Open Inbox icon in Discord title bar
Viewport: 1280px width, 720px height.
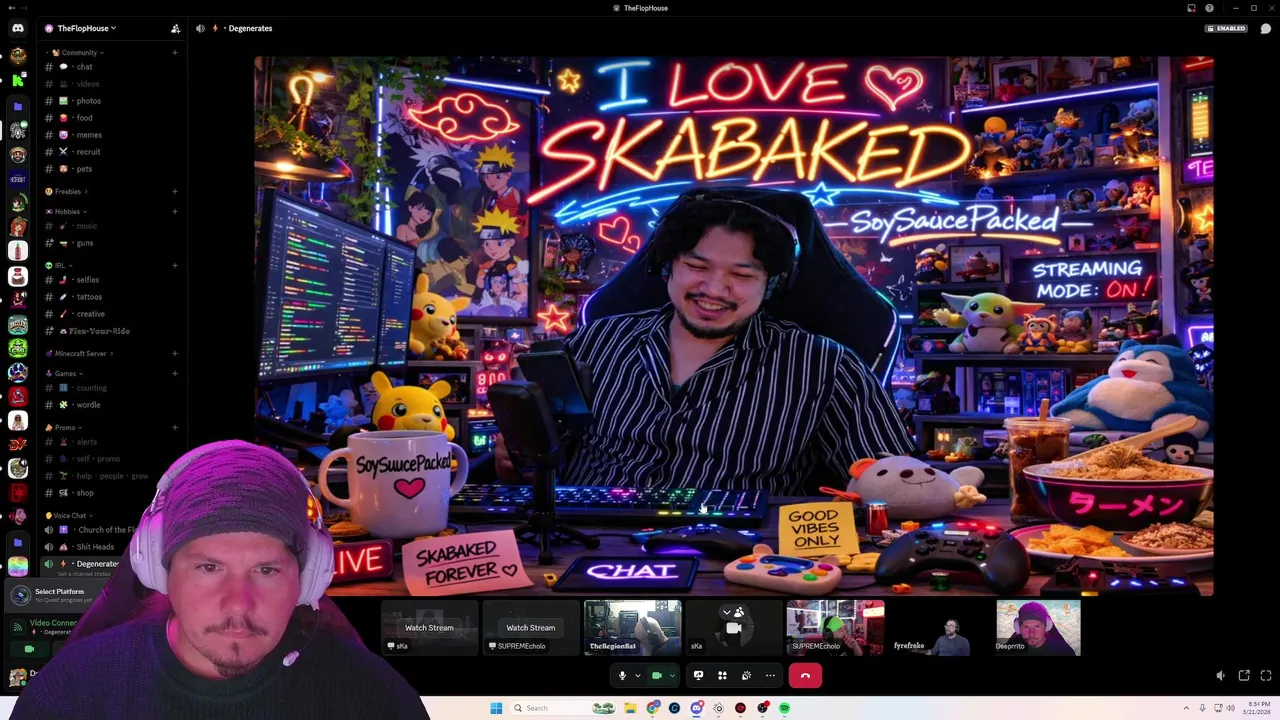point(1191,8)
